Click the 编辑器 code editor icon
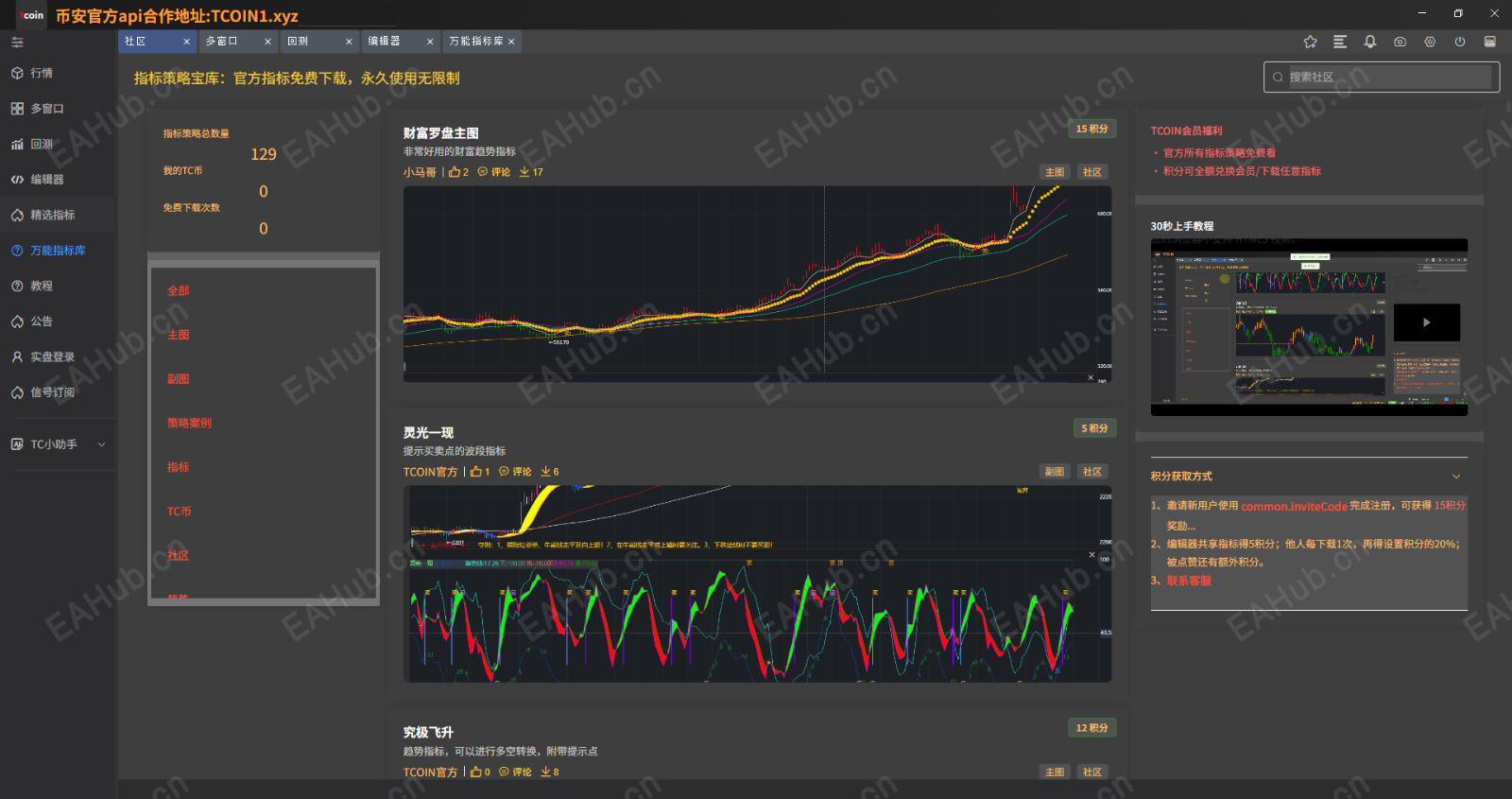This screenshot has height=799, width=1512. (17, 180)
